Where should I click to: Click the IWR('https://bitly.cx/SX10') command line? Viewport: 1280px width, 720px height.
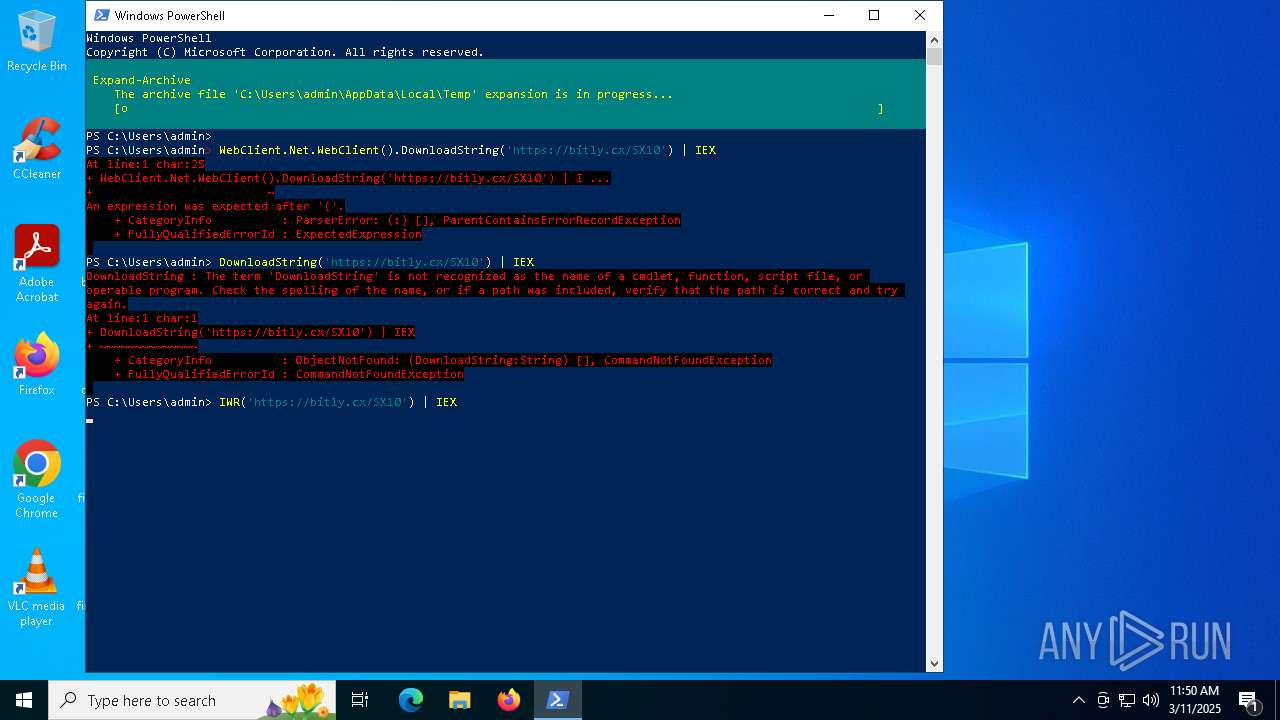pyautogui.click(x=338, y=402)
